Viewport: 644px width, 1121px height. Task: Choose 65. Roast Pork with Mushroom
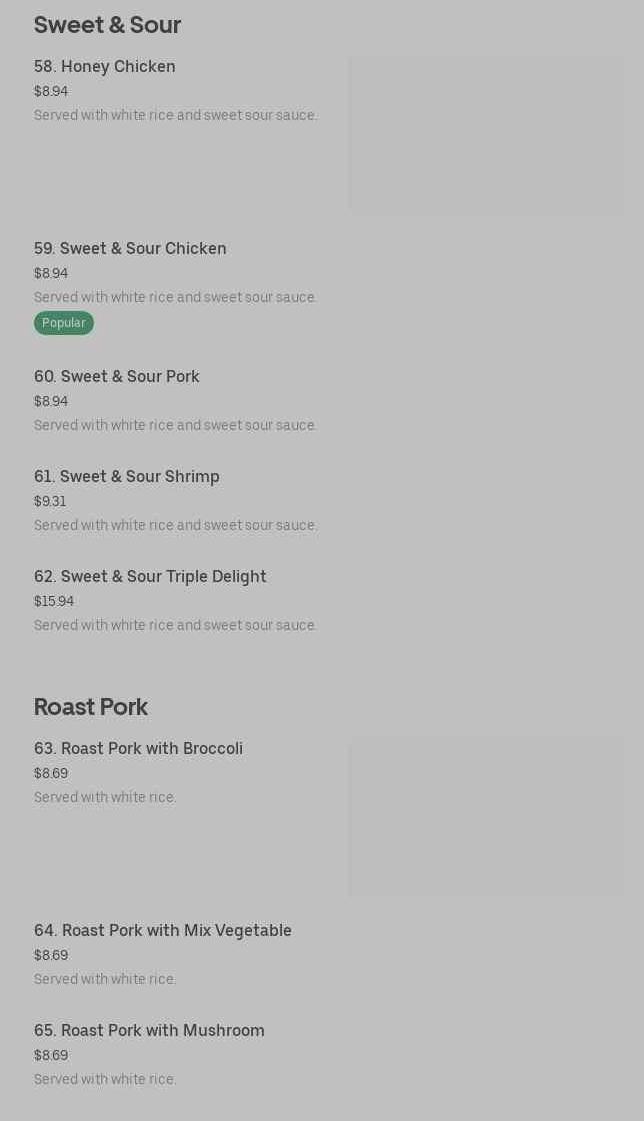coord(149,1031)
